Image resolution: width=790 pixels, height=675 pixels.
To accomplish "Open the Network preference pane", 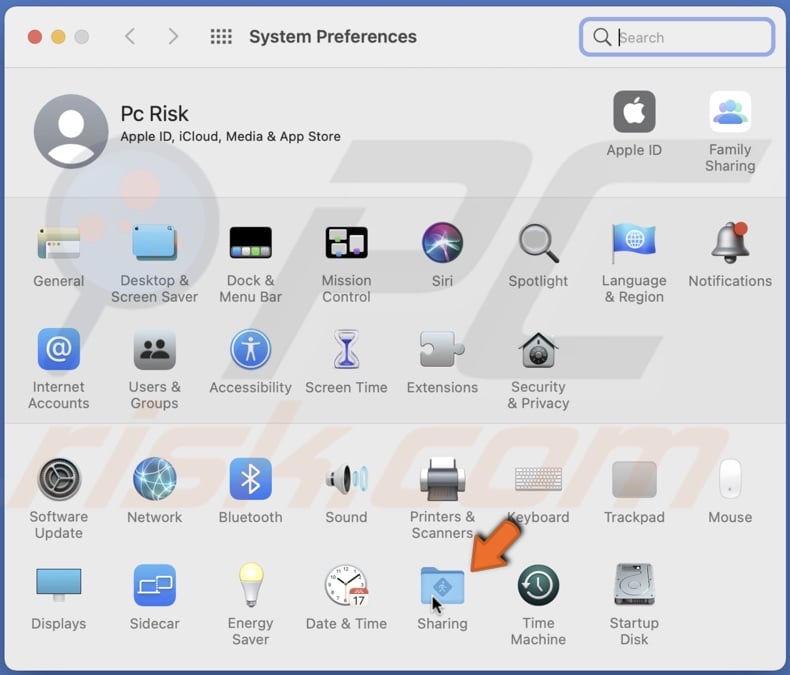I will coord(154,480).
